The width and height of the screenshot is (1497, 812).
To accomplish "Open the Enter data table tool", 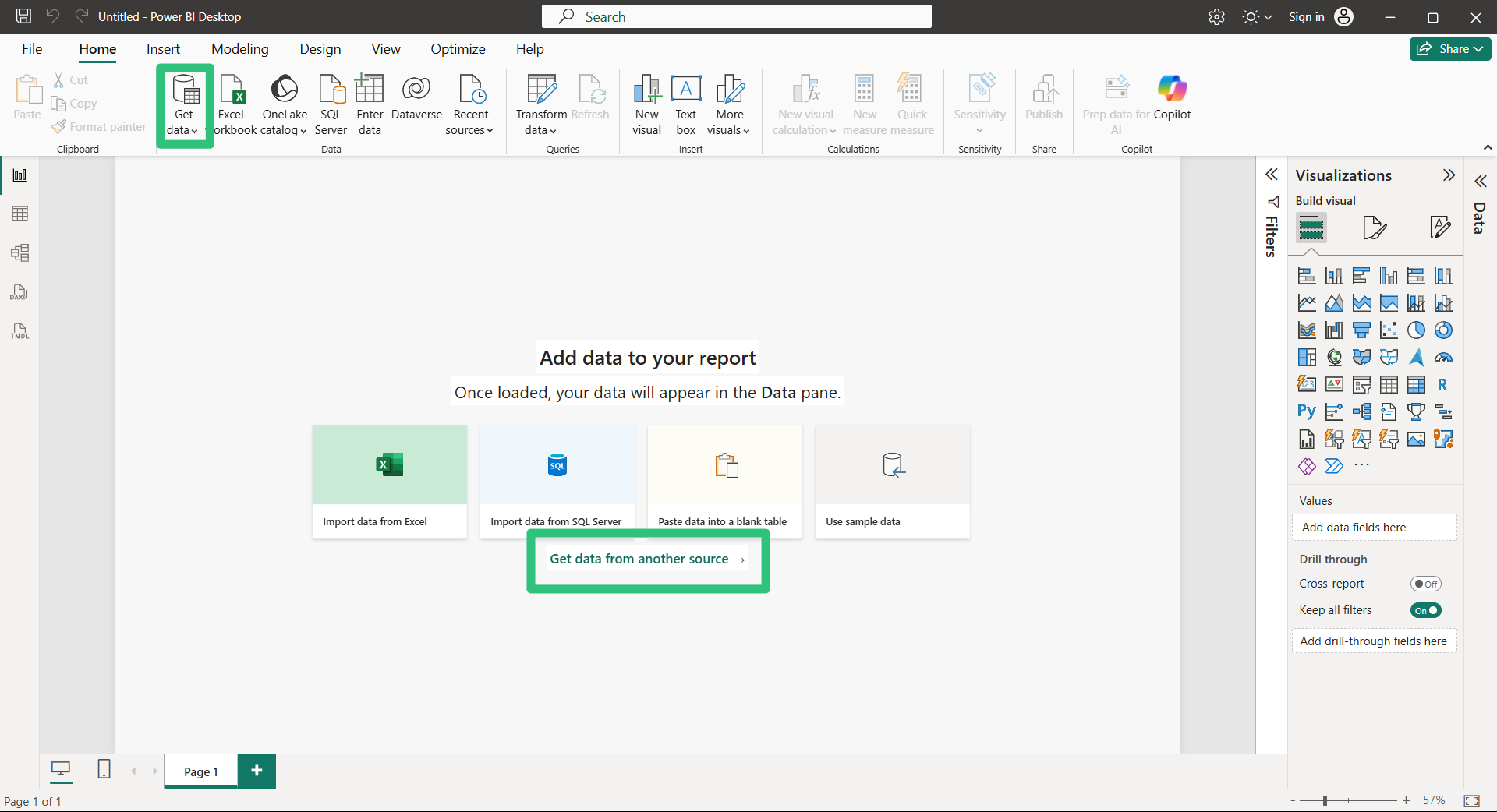I will point(370,104).
